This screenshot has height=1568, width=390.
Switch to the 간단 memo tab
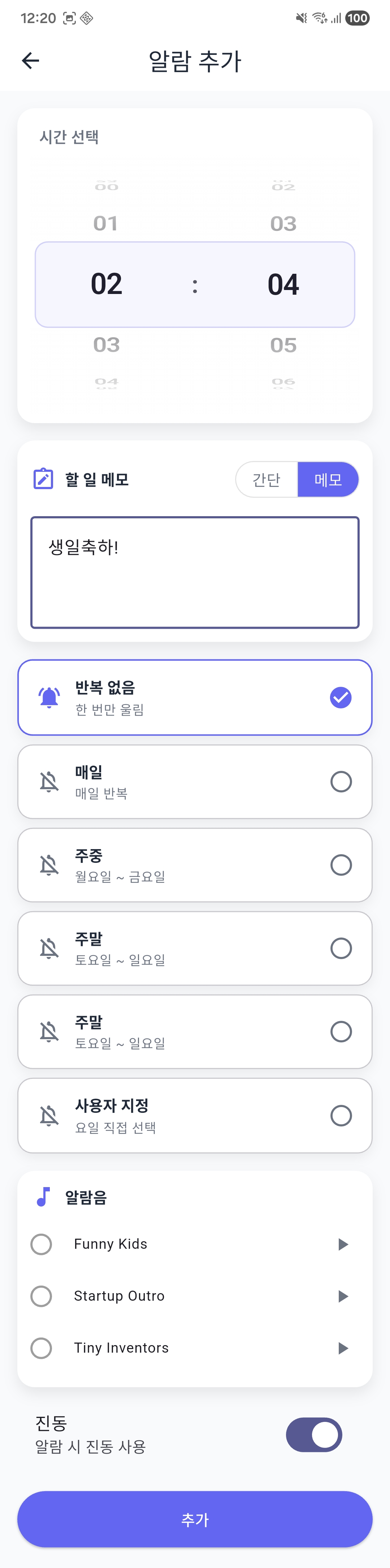(x=266, y=479)
